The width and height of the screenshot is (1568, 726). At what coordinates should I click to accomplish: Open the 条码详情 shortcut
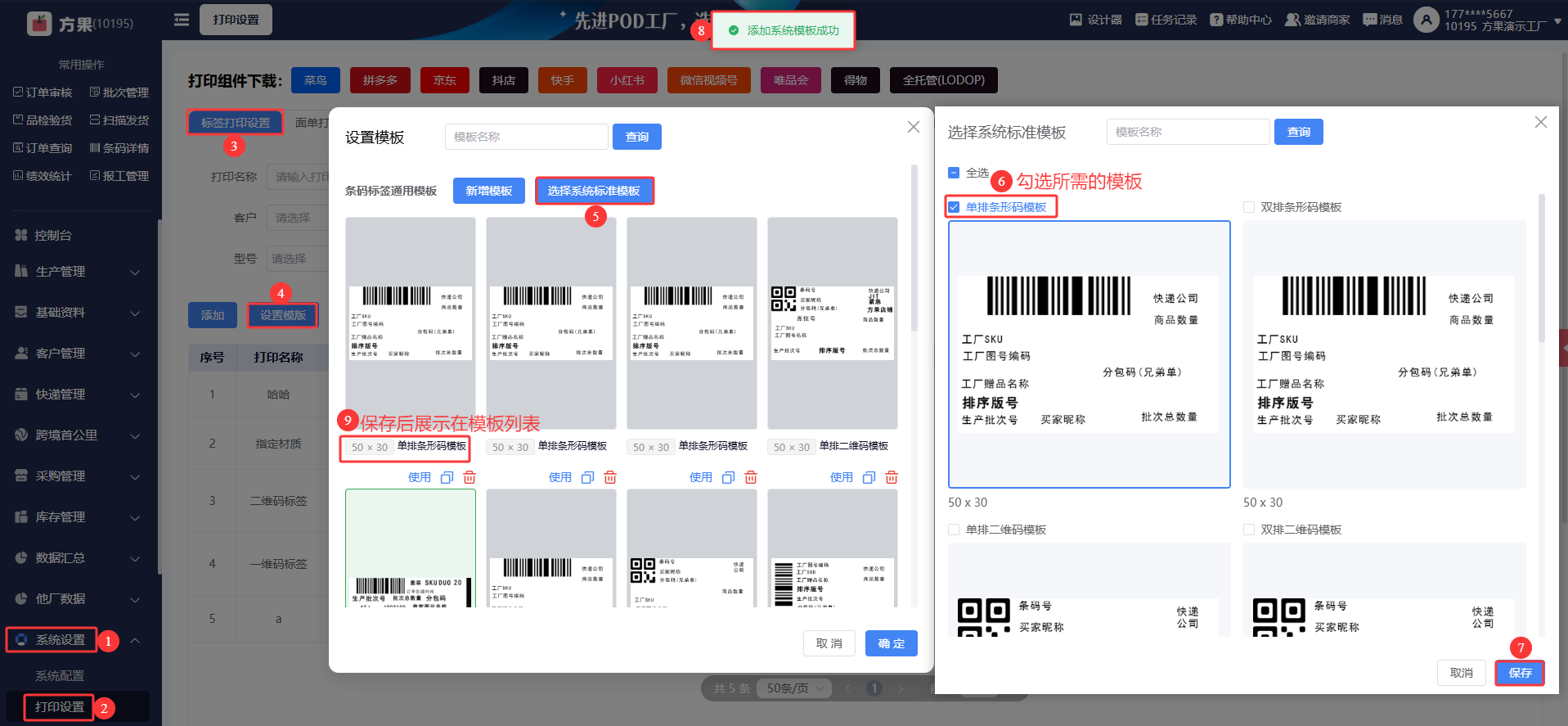(x=119, y=148)
